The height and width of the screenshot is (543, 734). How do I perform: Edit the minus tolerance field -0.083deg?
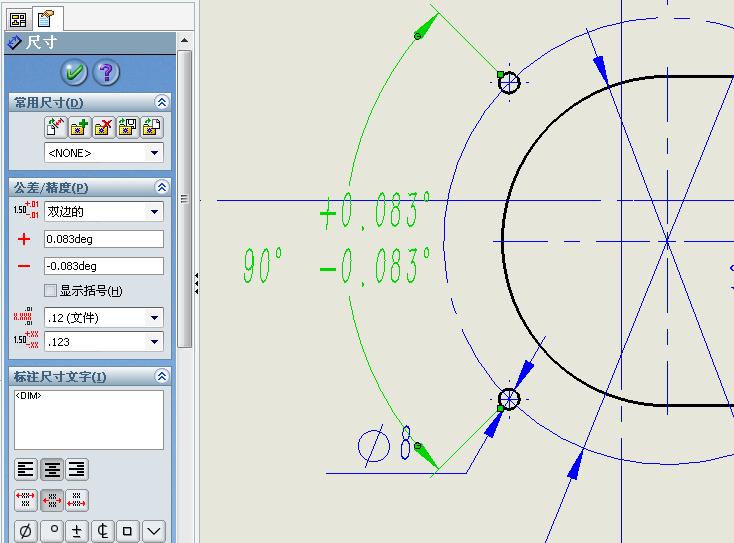(x=104, y=266)
